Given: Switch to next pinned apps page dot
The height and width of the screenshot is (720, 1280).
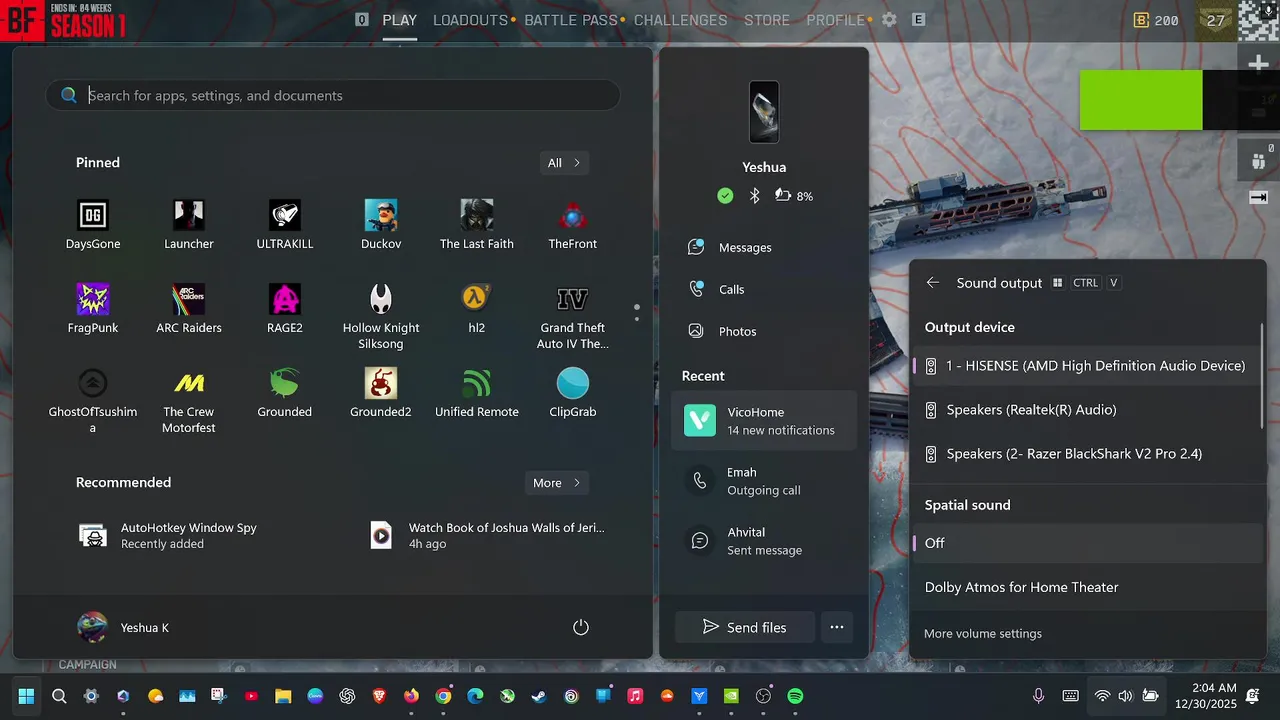Looking at the screenshot, I should (637, 319).
